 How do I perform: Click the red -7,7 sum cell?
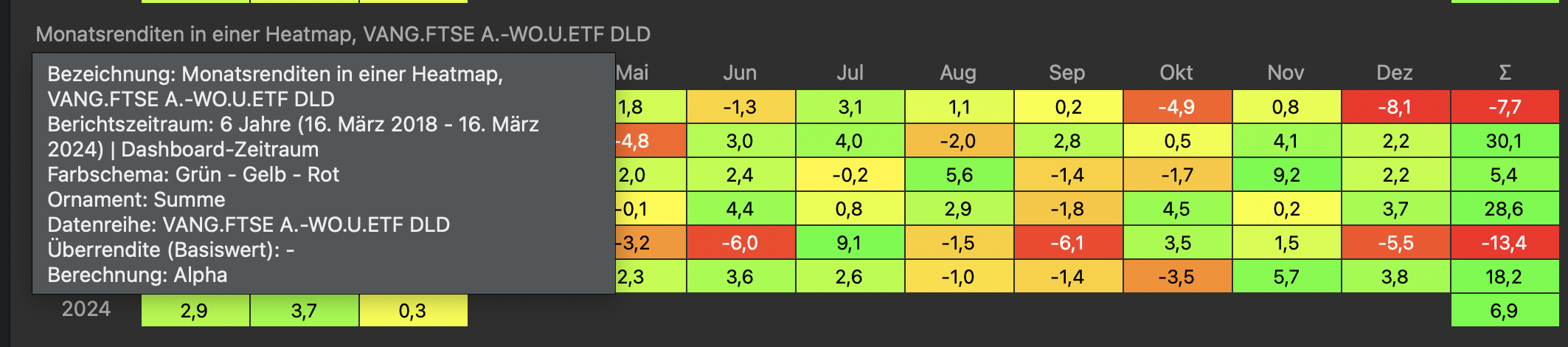click(x=1505, y=107)
